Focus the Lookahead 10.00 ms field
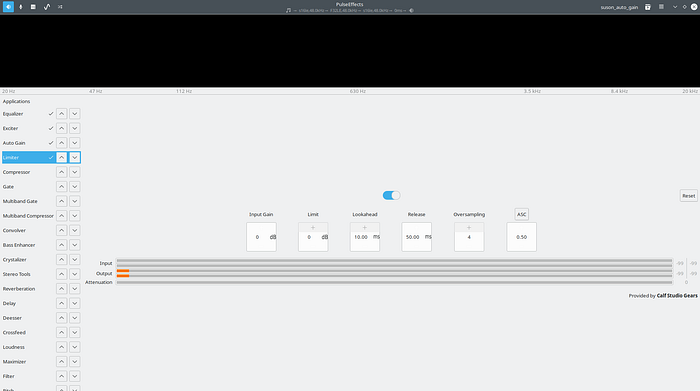Viewport: 700px width, 391px height. click(365, 237)
